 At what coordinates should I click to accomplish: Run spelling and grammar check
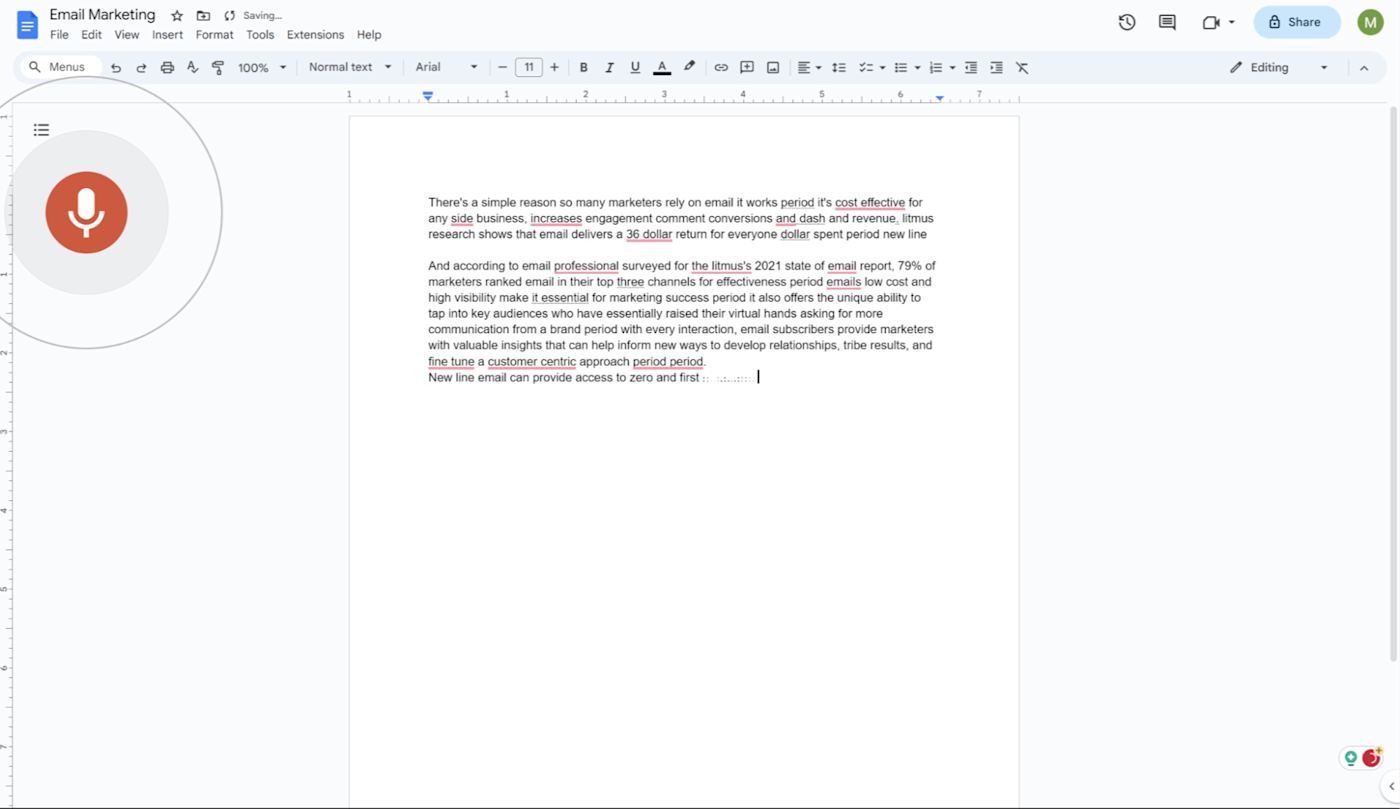193,68
